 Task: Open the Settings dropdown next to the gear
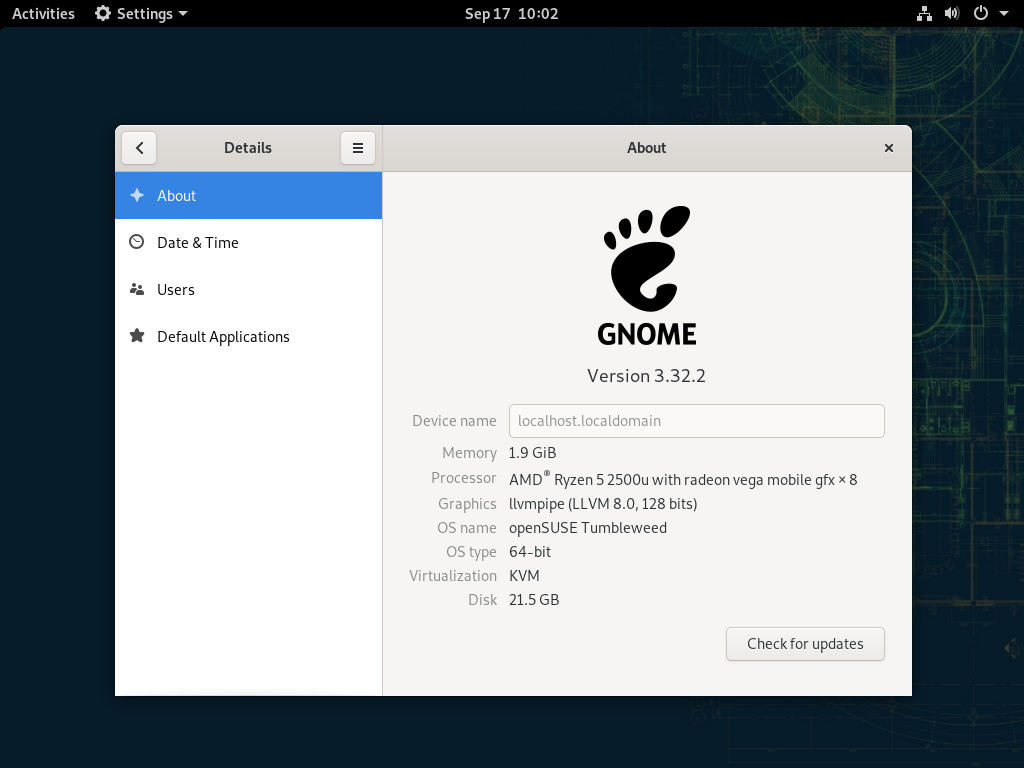point(180,13)
